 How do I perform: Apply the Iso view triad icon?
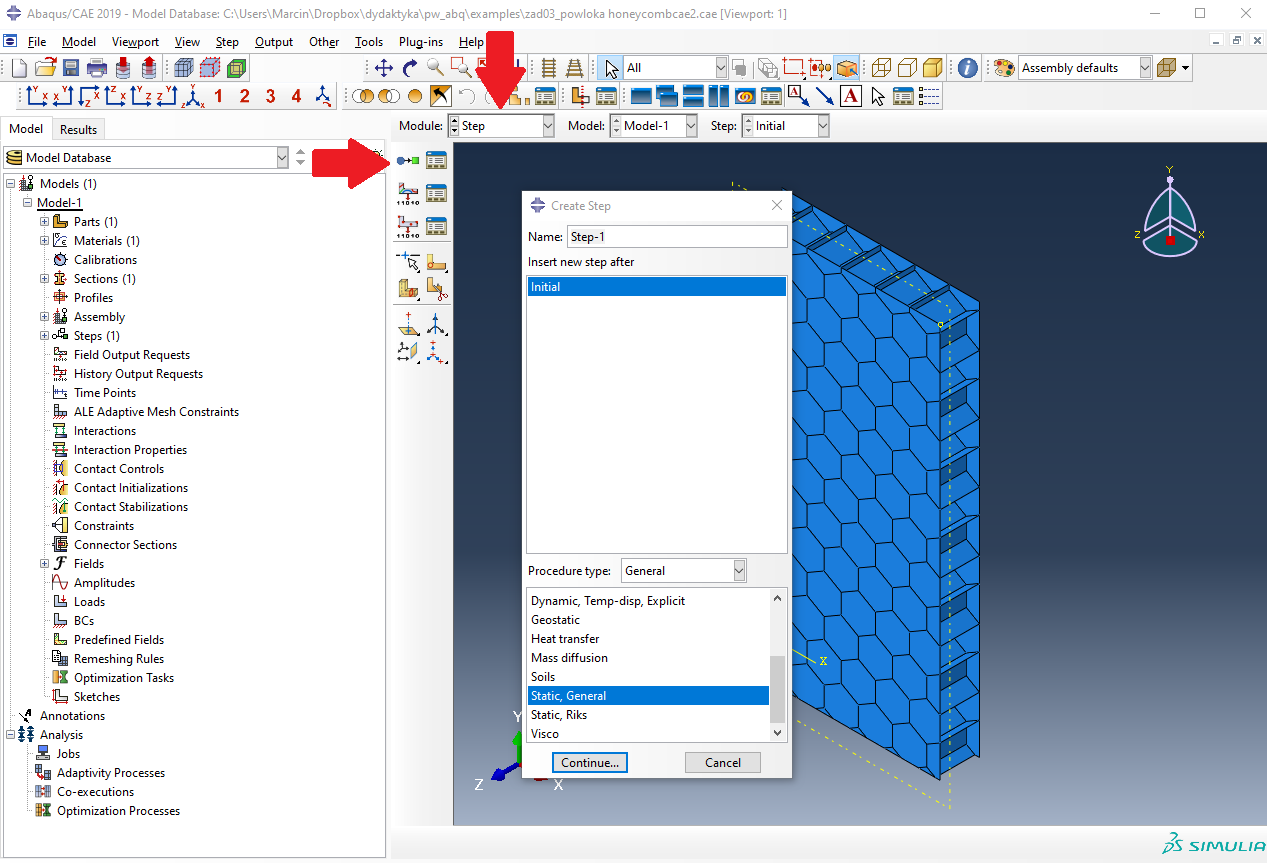(x=323, y=96)
